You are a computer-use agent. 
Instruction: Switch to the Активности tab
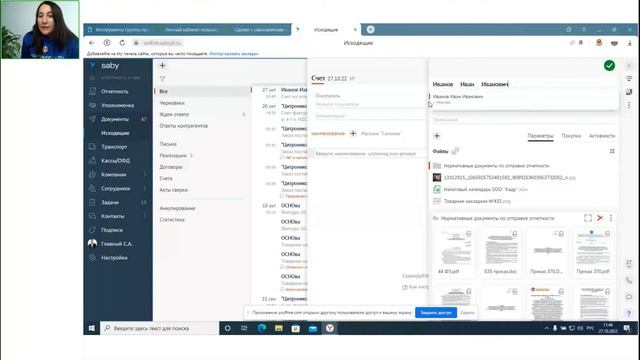pos(602,136)
